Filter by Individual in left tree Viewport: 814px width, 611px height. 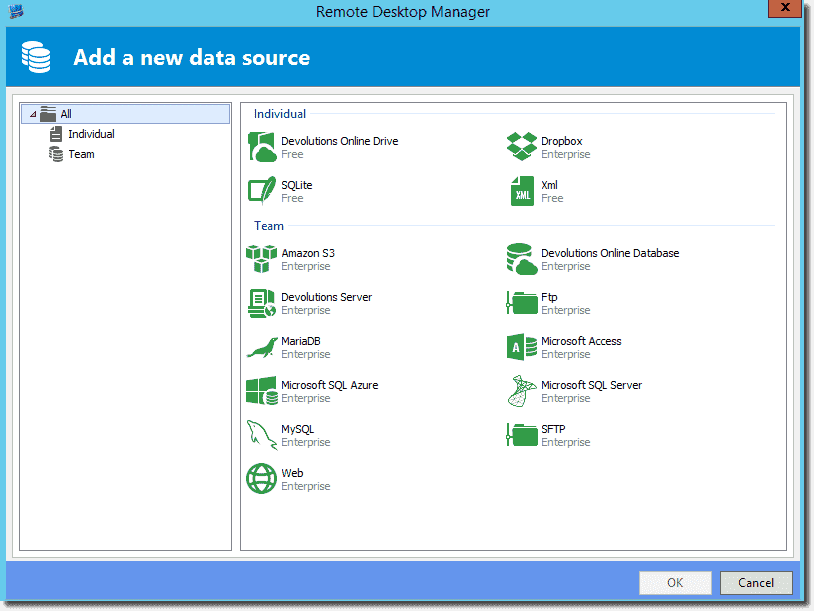pyautogui.click(x=91, y=134)
